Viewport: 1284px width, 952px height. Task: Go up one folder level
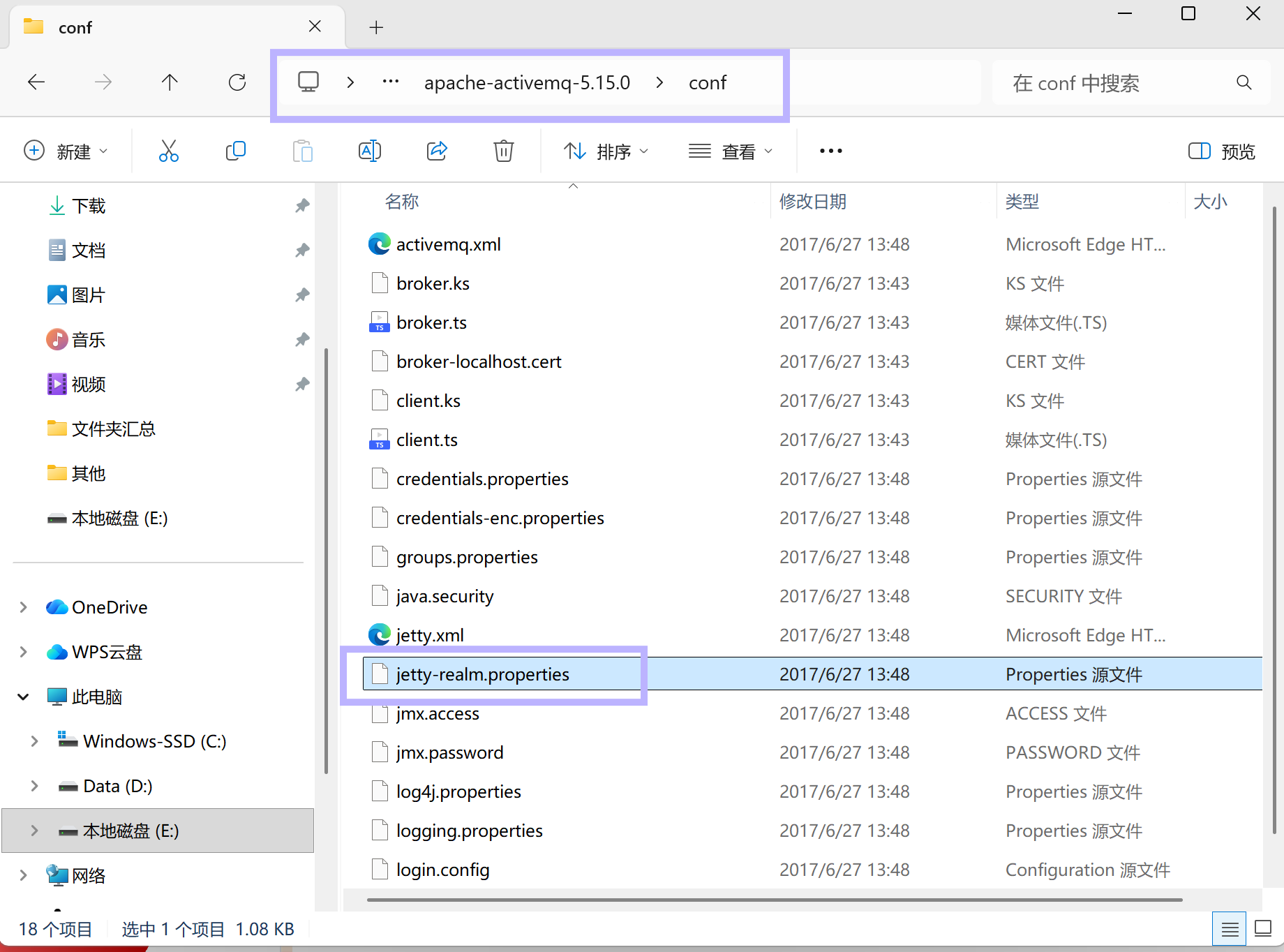tap(170, 82)
